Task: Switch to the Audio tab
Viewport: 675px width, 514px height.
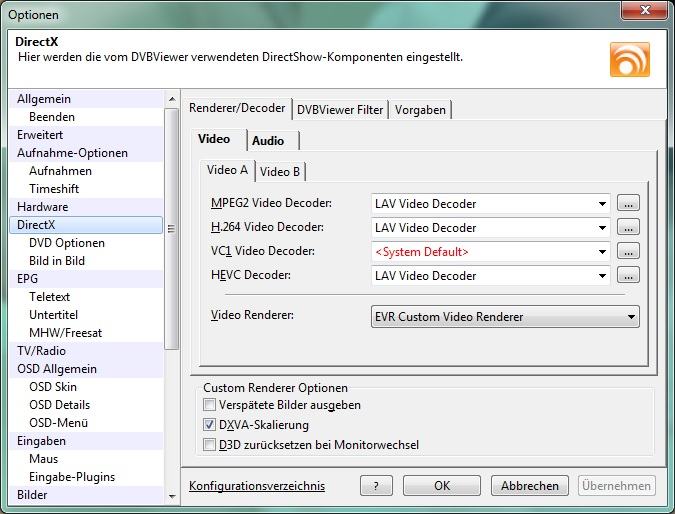Action: 268,141
